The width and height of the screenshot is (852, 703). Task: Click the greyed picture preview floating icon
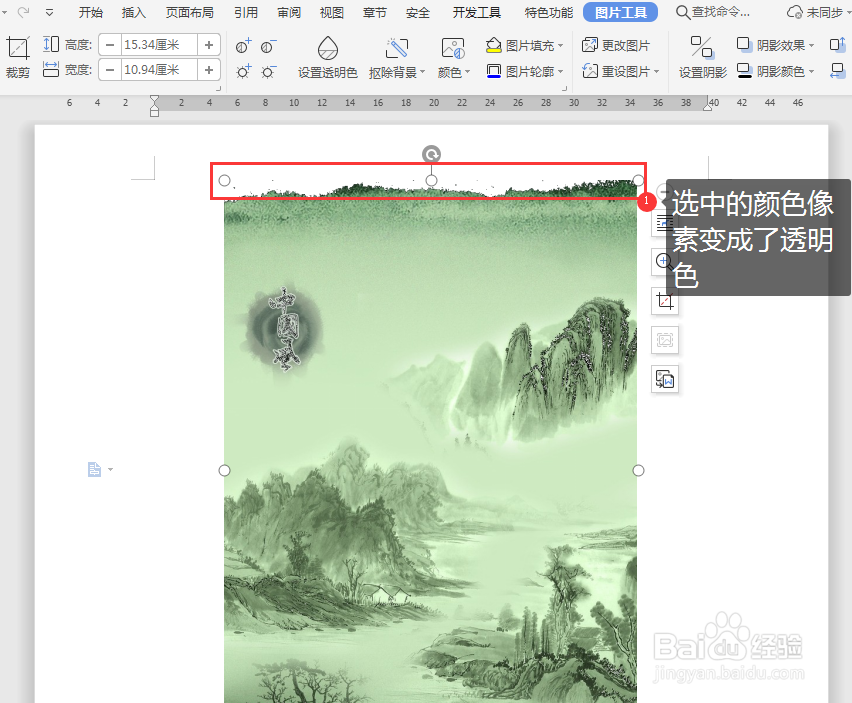(x=665, y=340)
